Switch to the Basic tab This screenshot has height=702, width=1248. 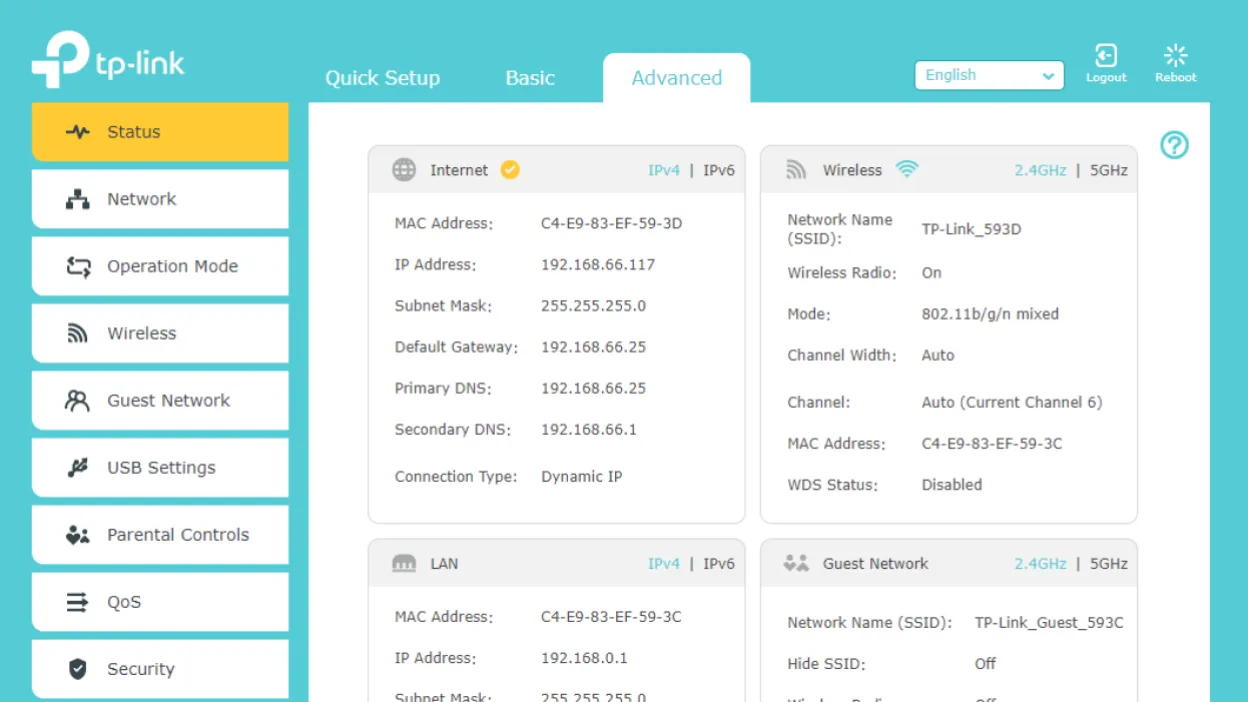(529, 78)
